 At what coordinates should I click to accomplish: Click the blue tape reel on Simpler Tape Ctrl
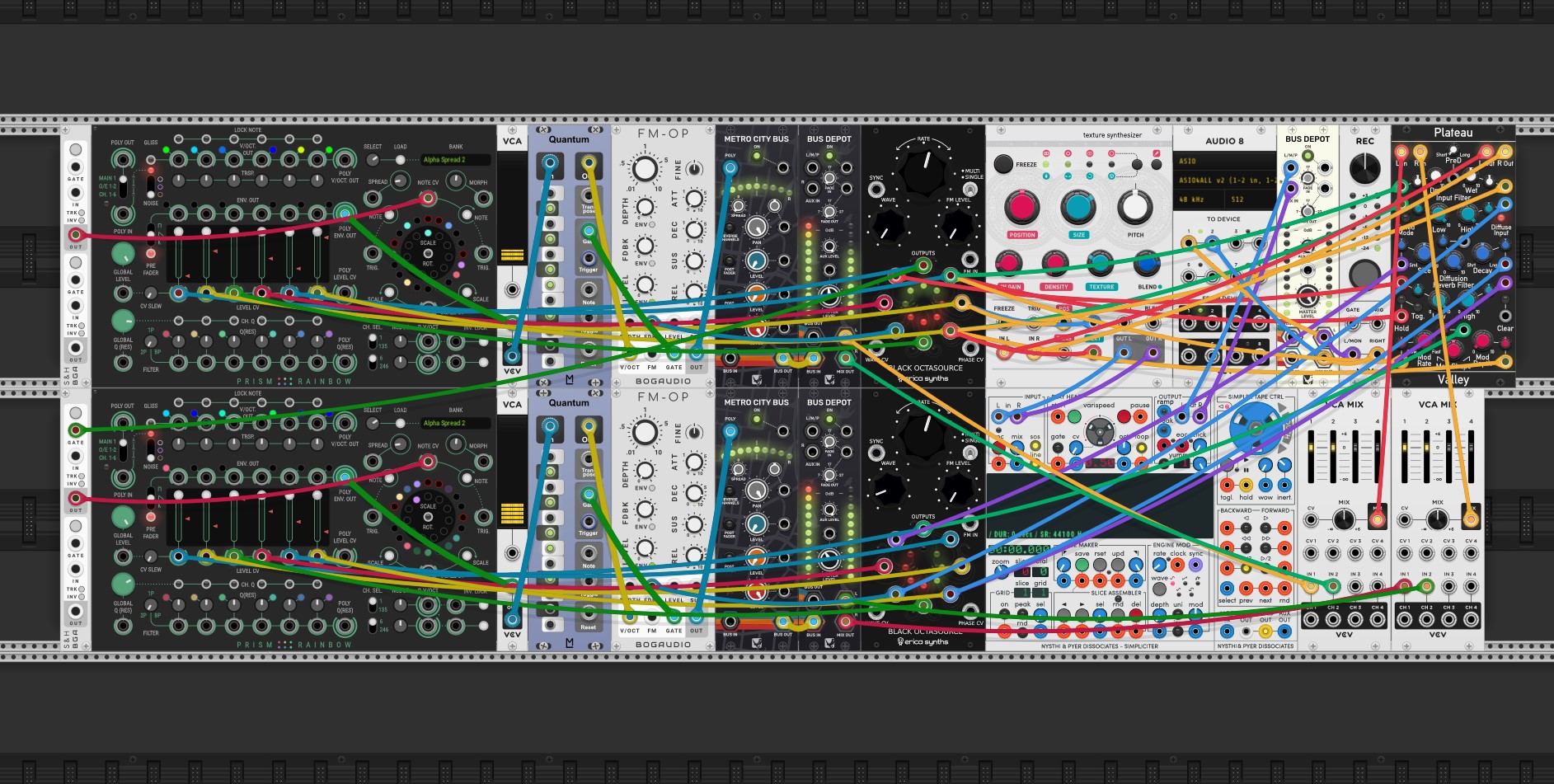click(x=1255, y=430)
